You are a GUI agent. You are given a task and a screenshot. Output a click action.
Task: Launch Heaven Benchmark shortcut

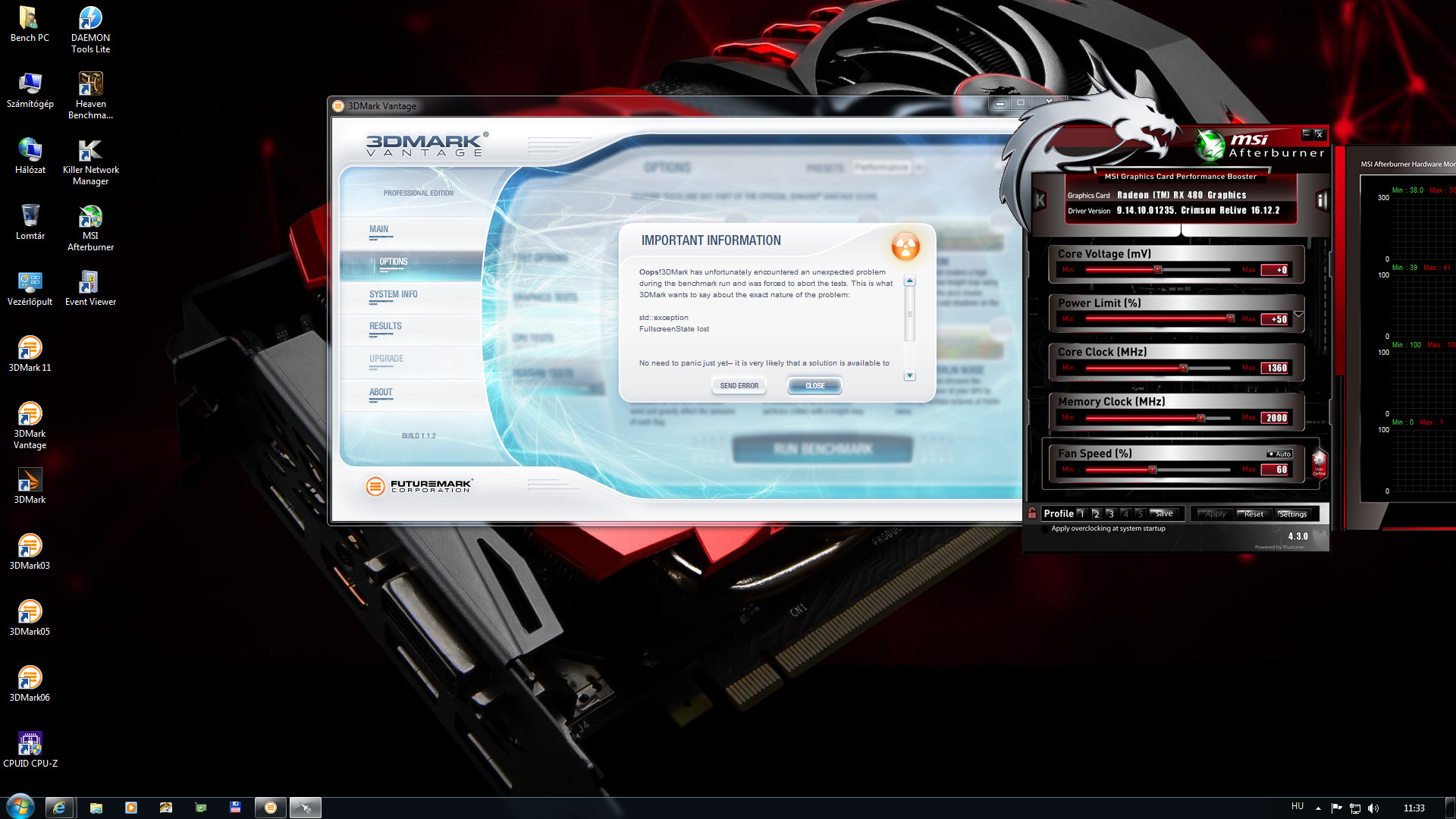90,95
